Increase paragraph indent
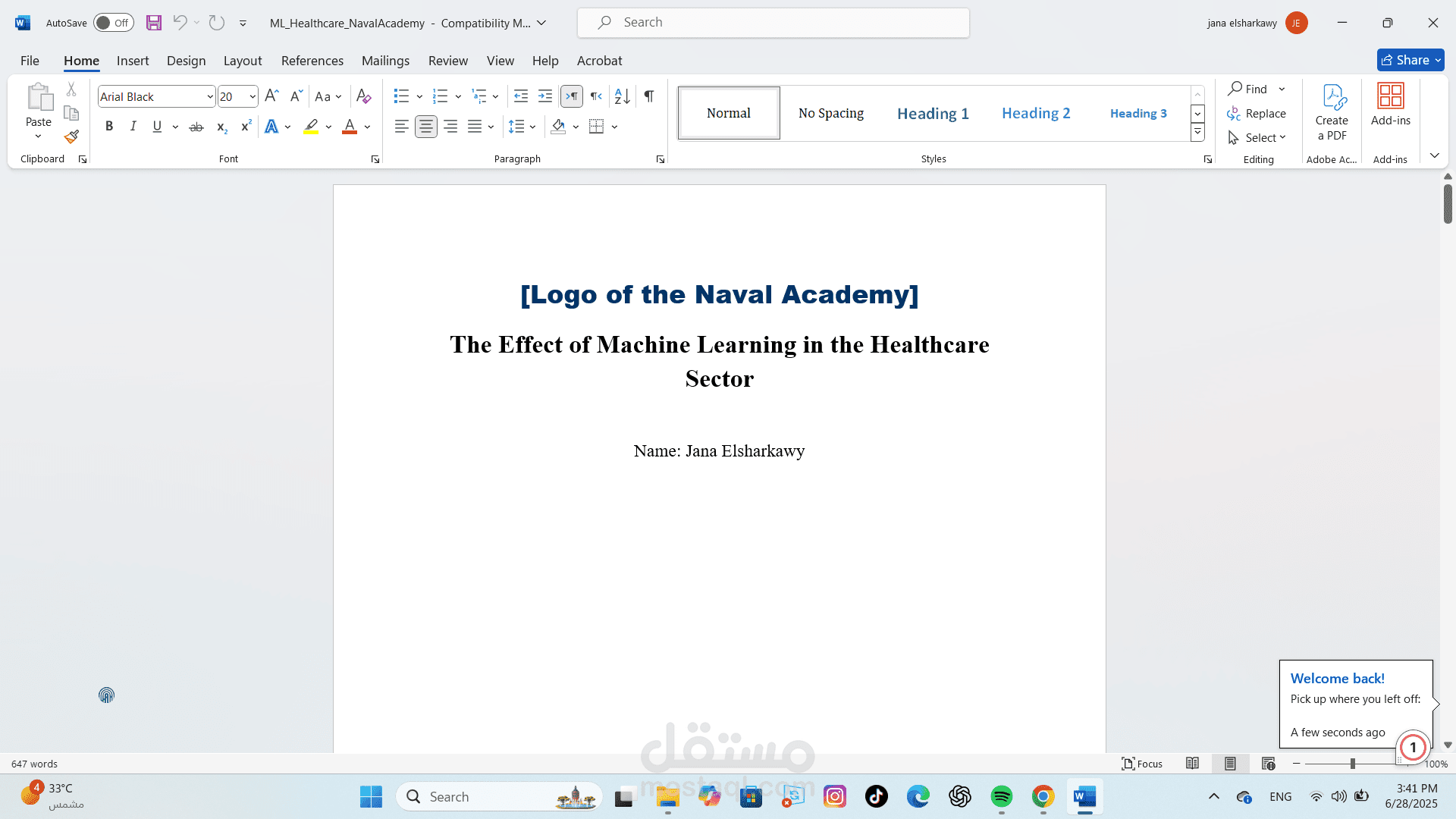 pos(545,96)
